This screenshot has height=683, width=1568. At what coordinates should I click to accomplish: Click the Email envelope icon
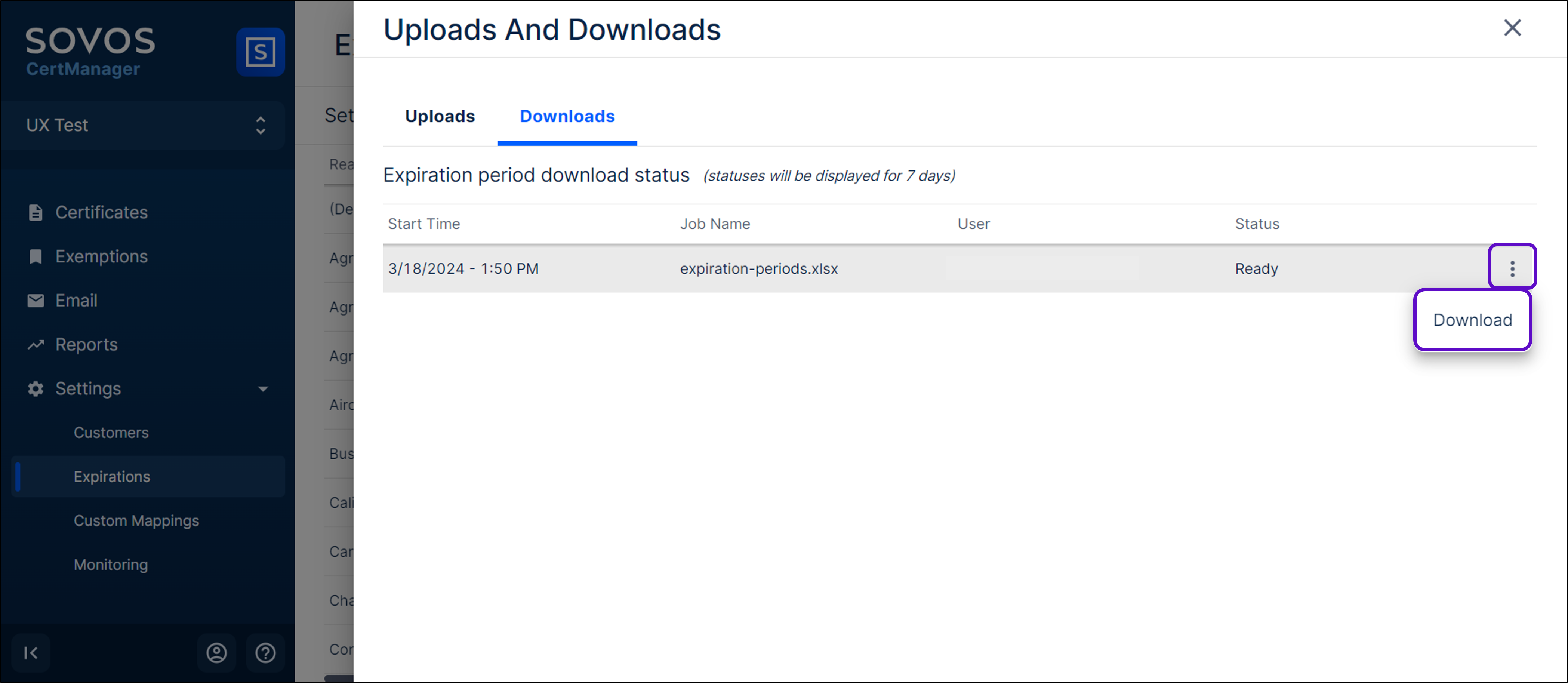35,301
